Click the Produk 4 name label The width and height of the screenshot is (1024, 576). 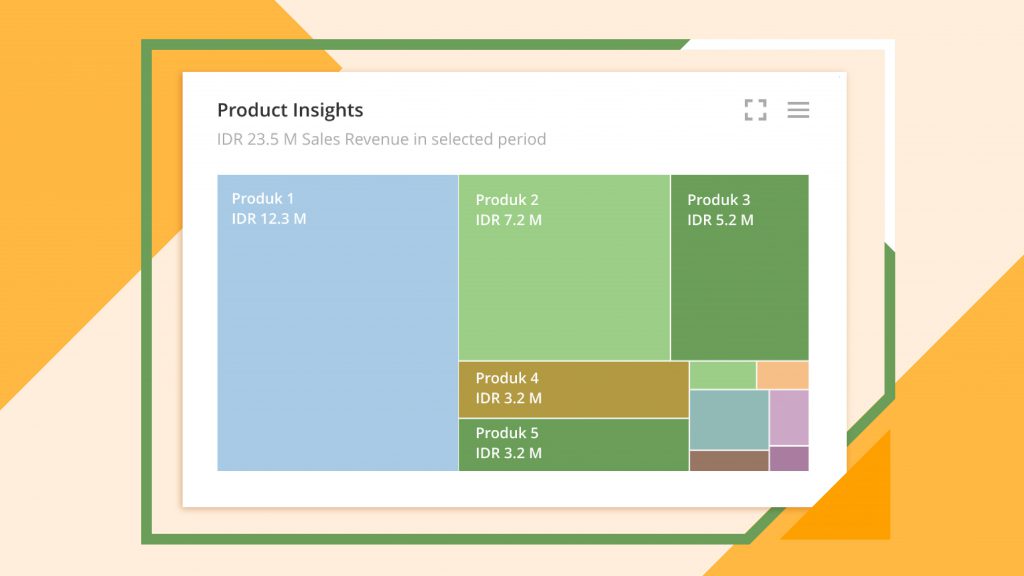point(506,378)
